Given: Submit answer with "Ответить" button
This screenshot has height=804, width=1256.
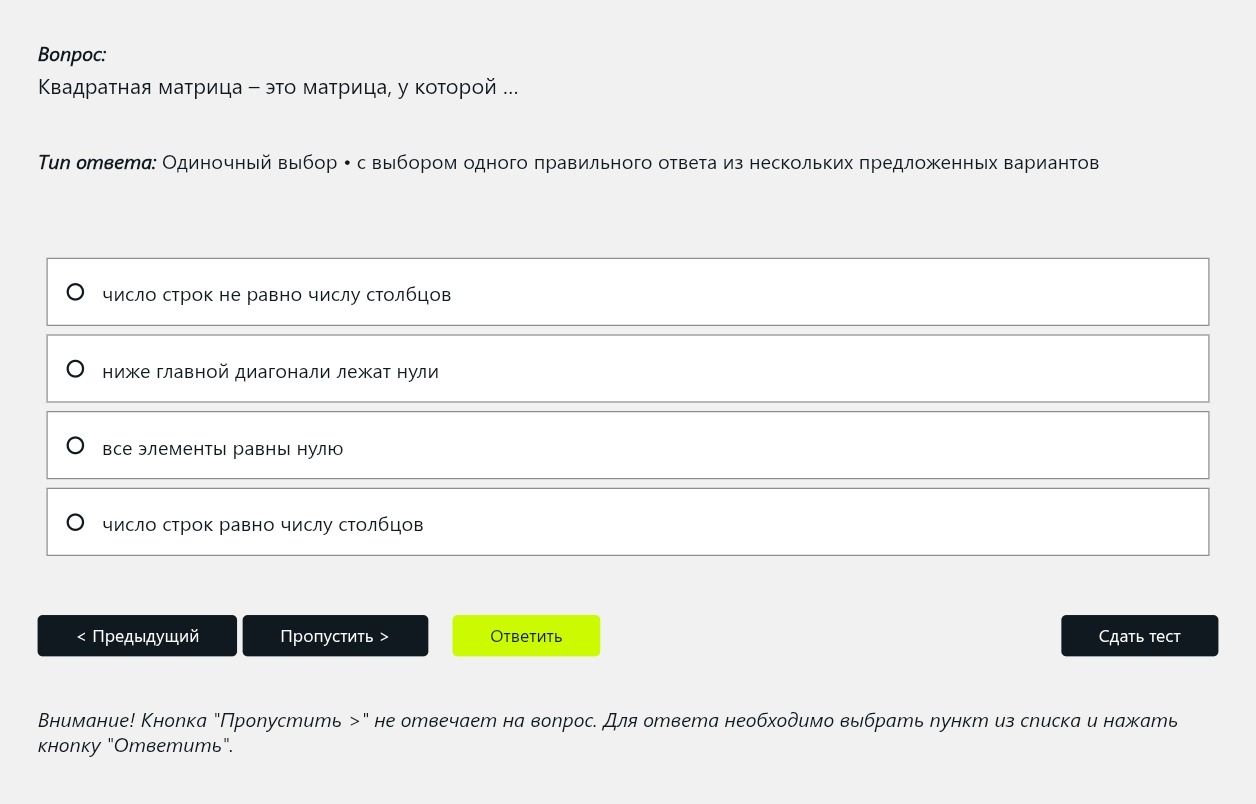Looking at the screenshot, I should pyautogui.click(x=526, y=636).
